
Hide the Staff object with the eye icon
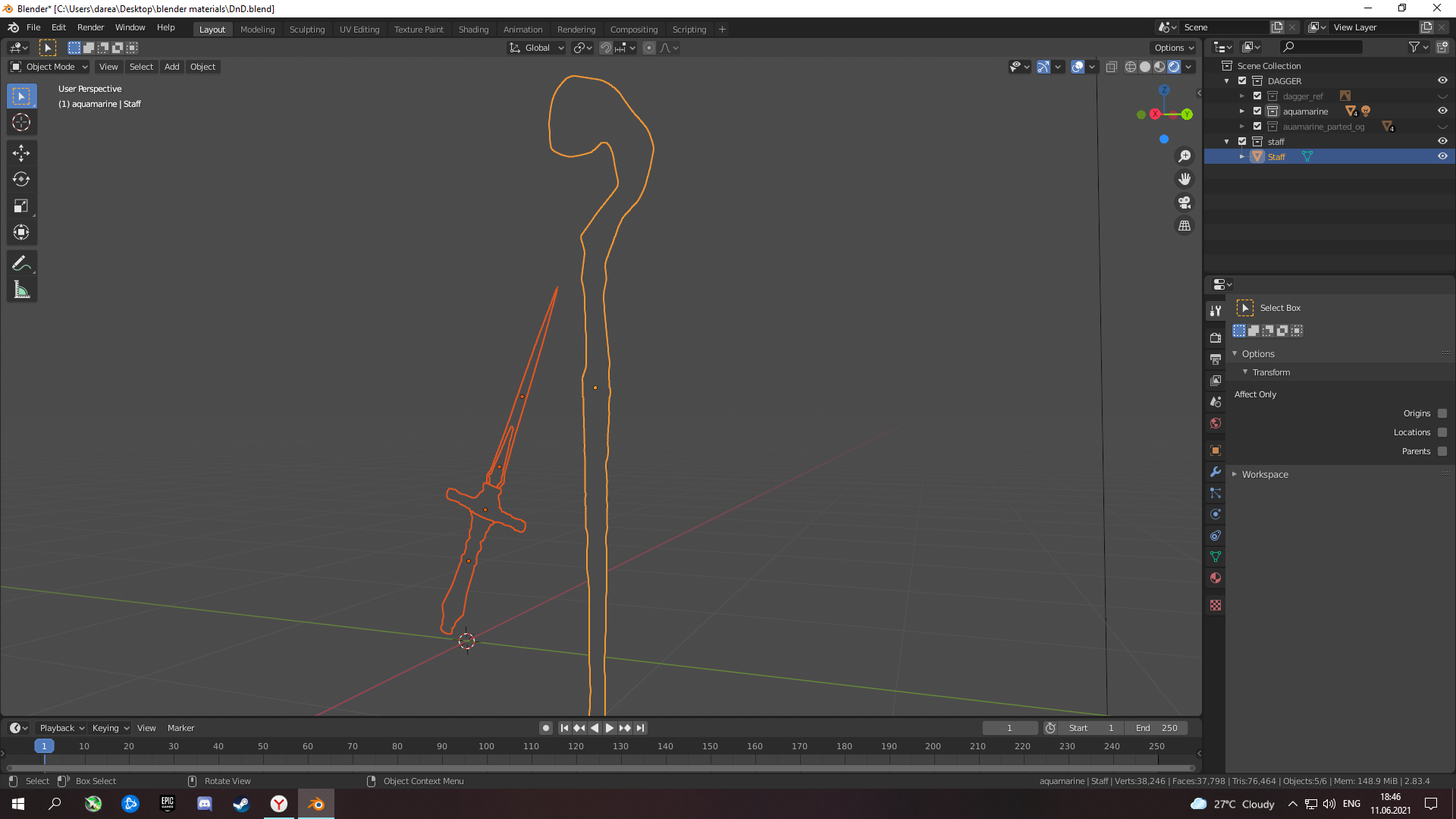[1442, 156]
